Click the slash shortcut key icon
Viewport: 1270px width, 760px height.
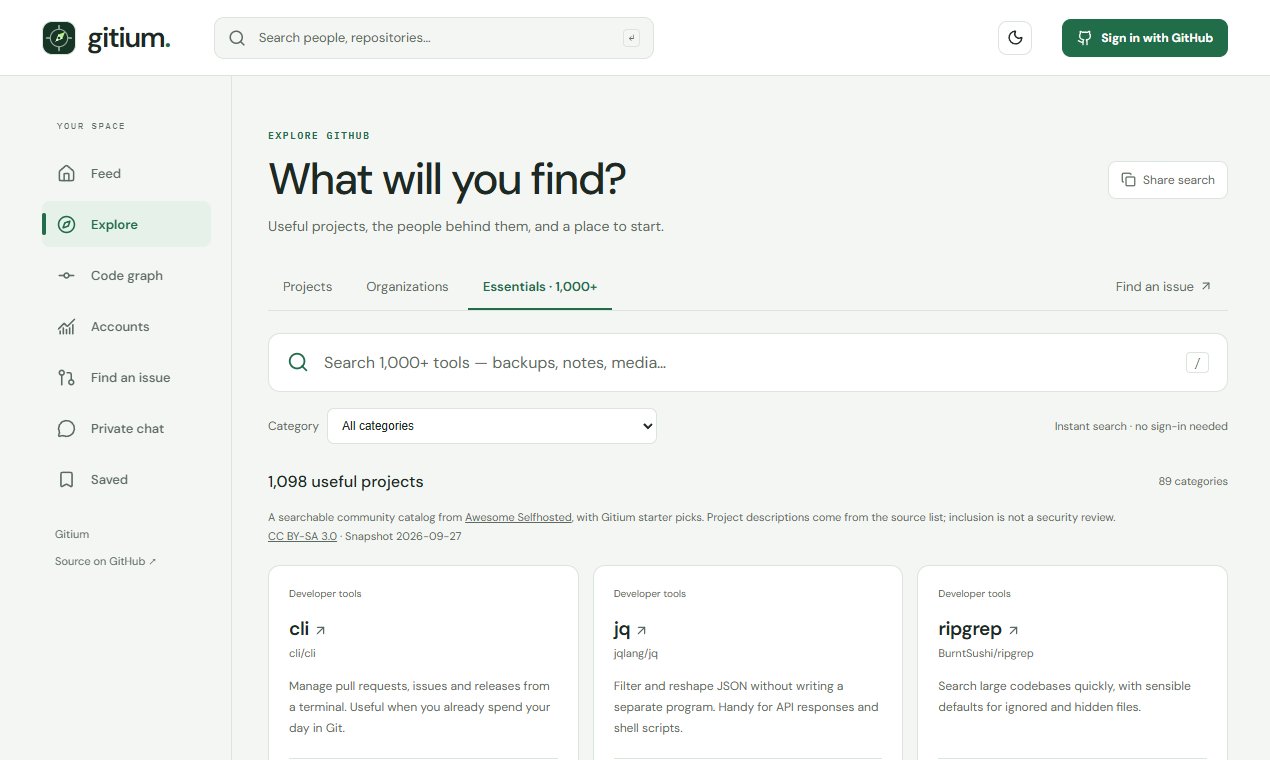(1197, 362)
